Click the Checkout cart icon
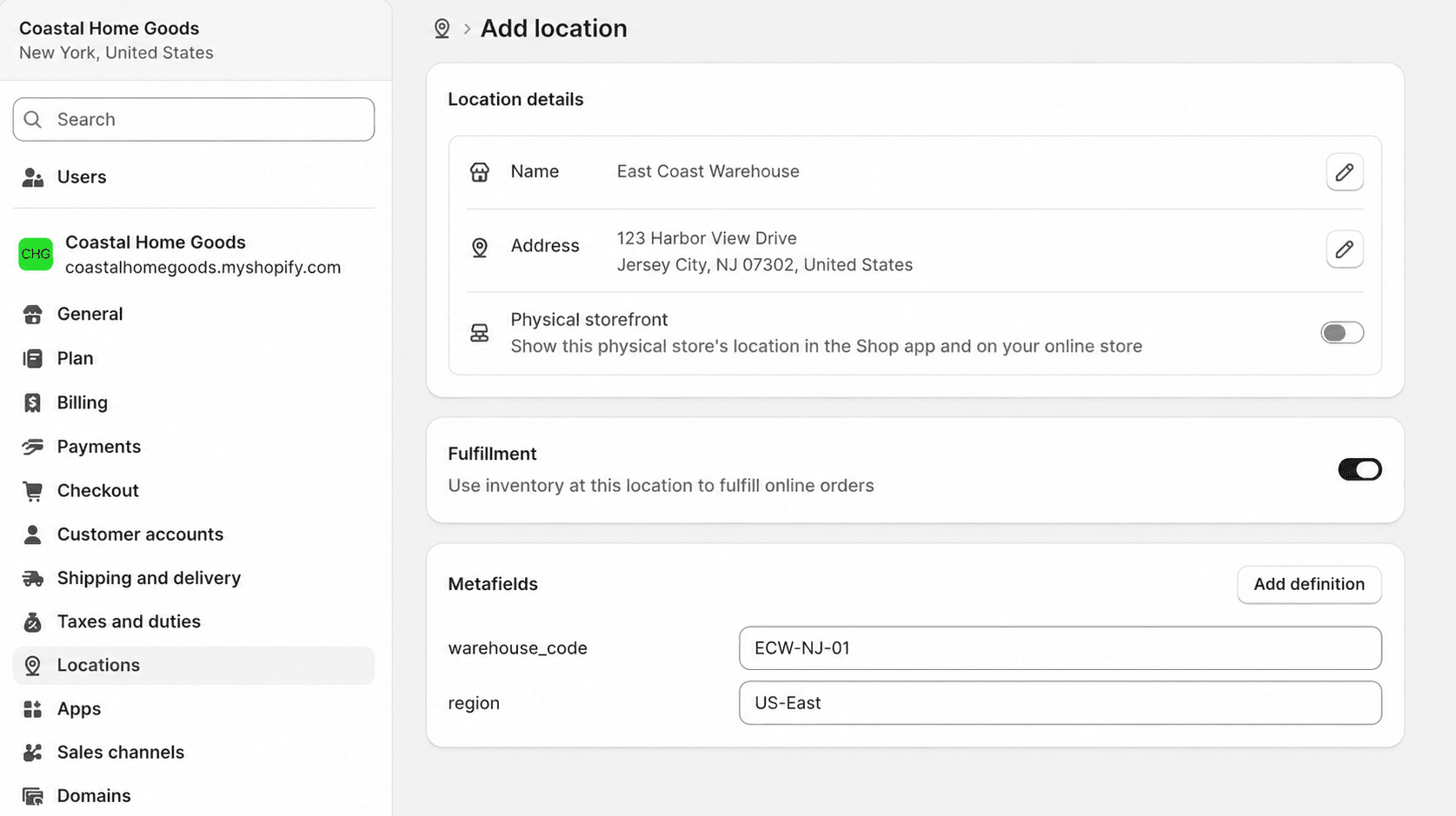The height and width of the screenshot is (816, 1456). click(33, 491)
